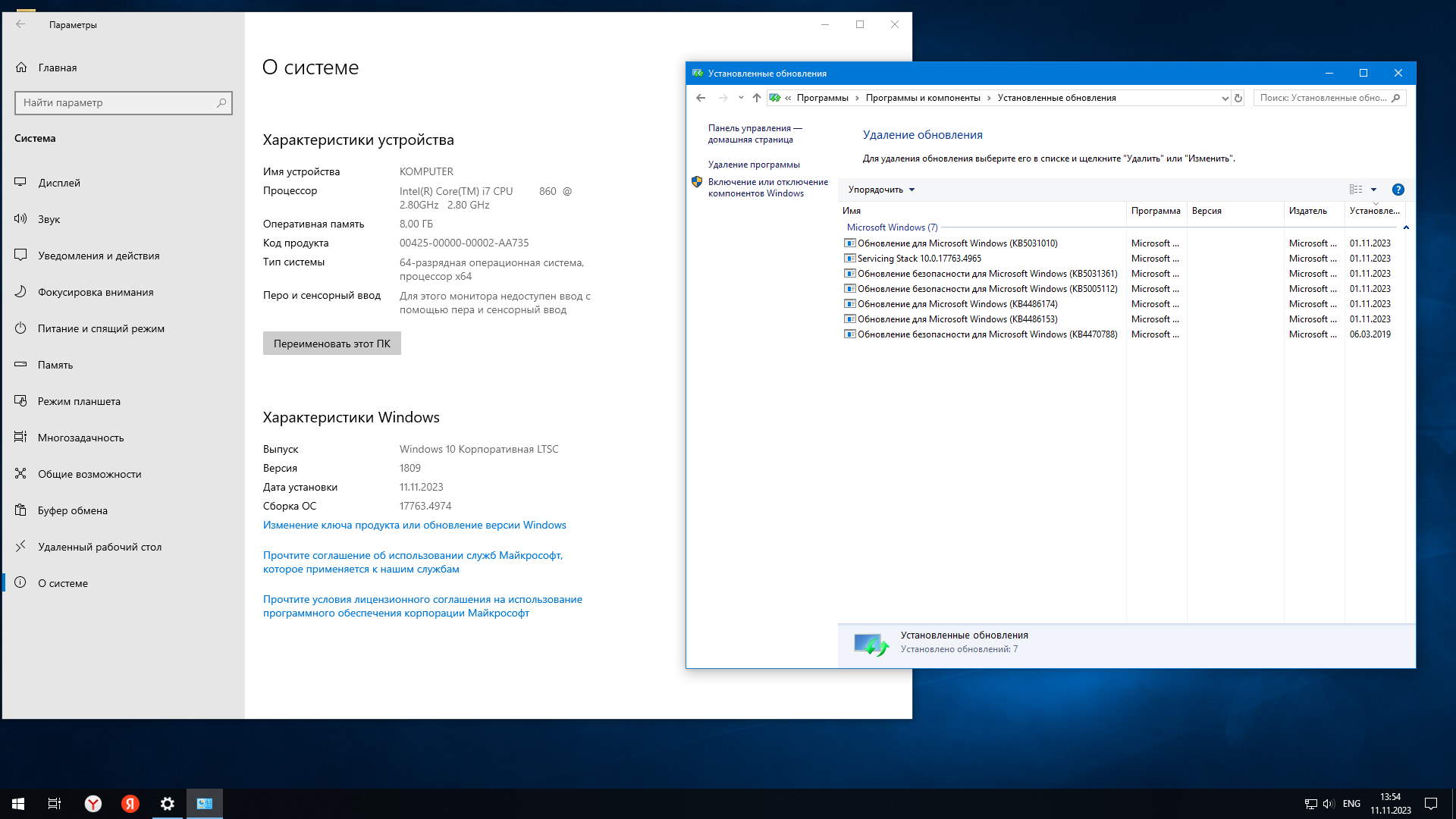This screenshot has height=819, width=1456.
Task: Open the Упорядочить dropdown menu
Action: 881,190
